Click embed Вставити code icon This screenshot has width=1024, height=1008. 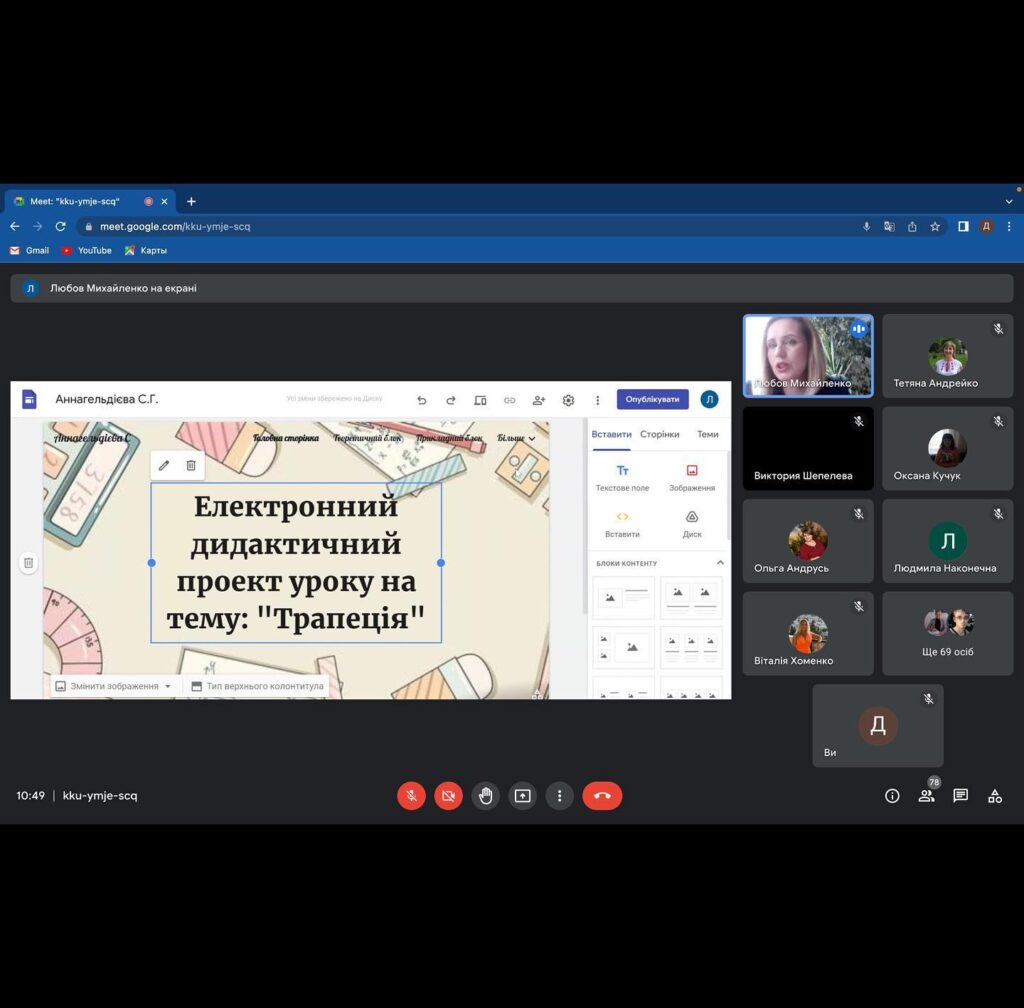click(622, 524)
